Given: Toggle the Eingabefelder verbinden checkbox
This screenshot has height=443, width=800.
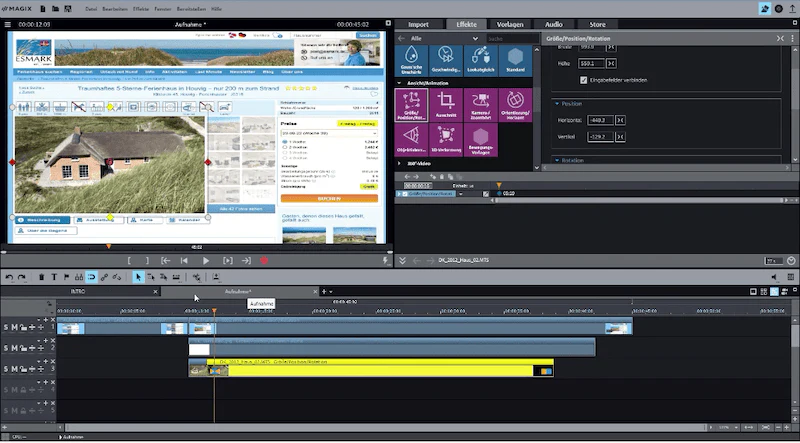Looking at the screenshot, I should pyautogui.click(x=584, y=80).
